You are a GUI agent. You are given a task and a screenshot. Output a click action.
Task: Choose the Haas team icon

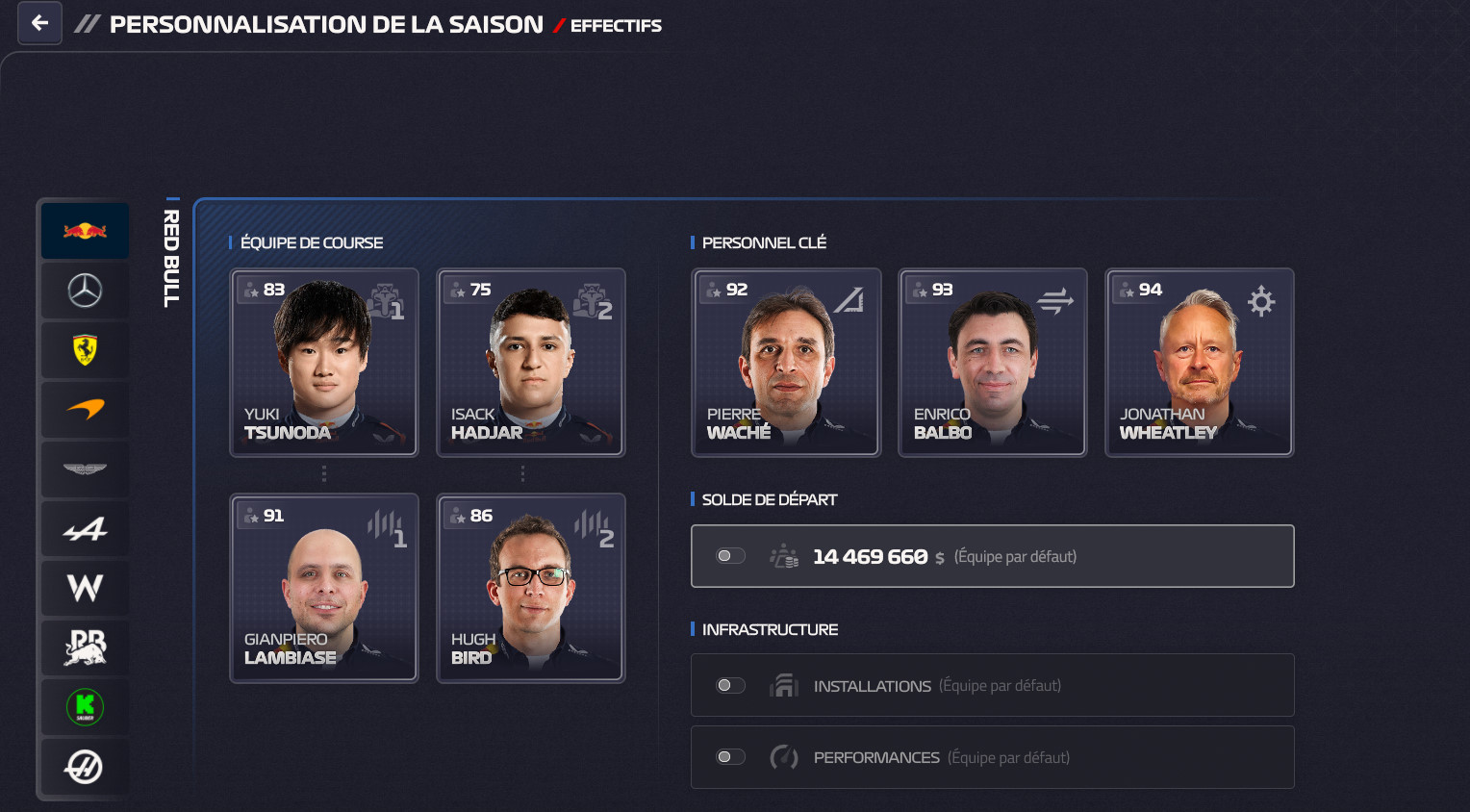(x=85, y=767)
